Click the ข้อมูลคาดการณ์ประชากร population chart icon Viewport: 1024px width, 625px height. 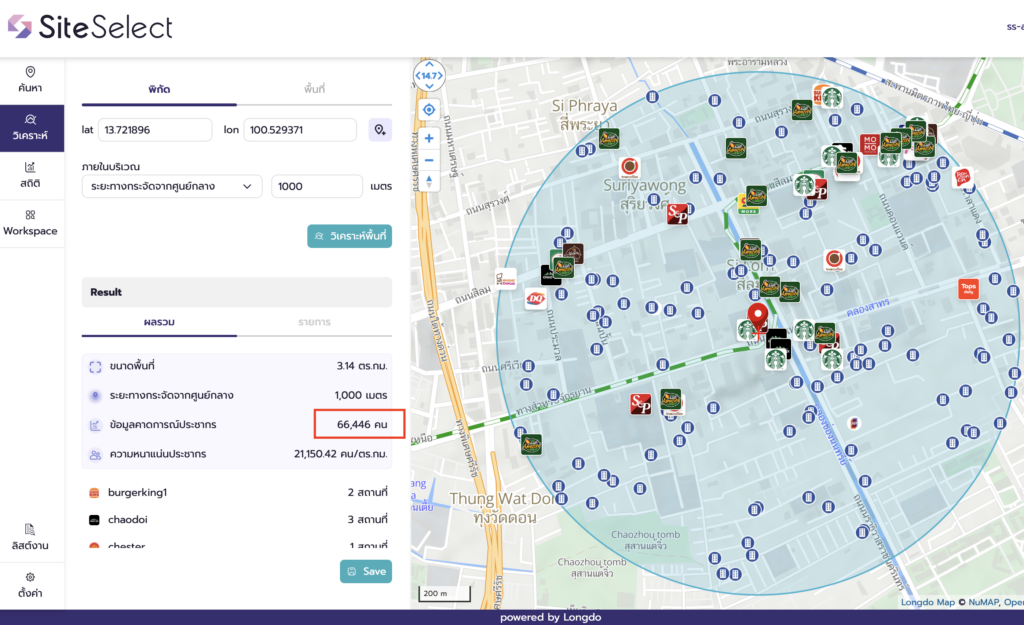point(95,425)
